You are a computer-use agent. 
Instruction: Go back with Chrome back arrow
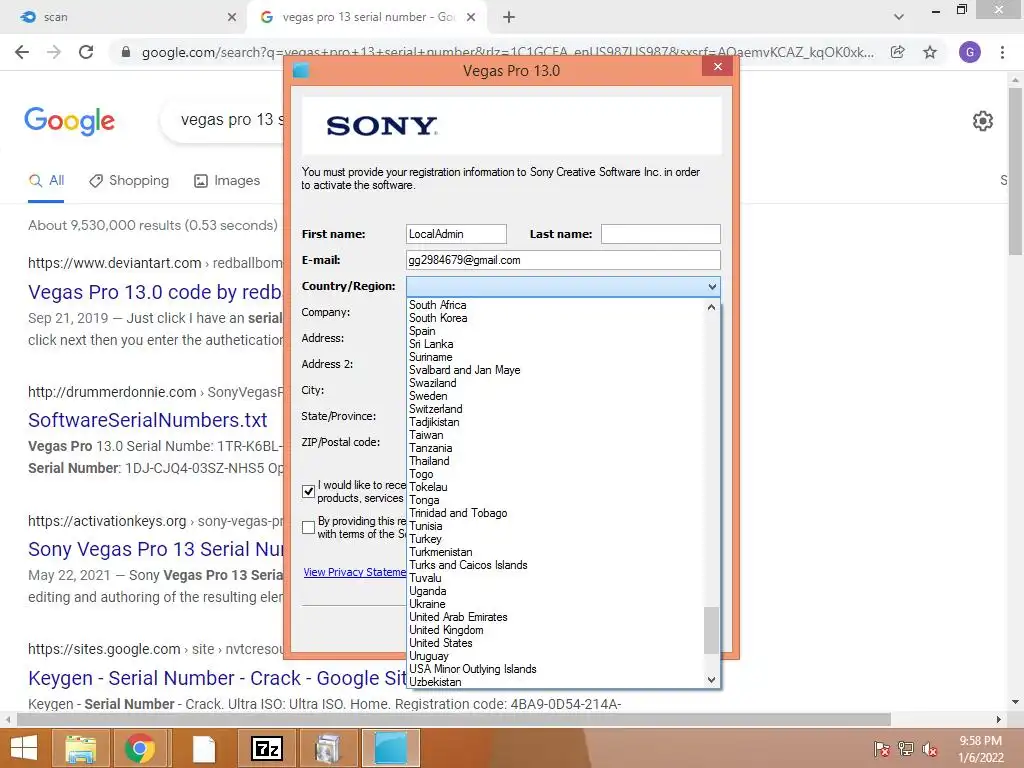22,52
